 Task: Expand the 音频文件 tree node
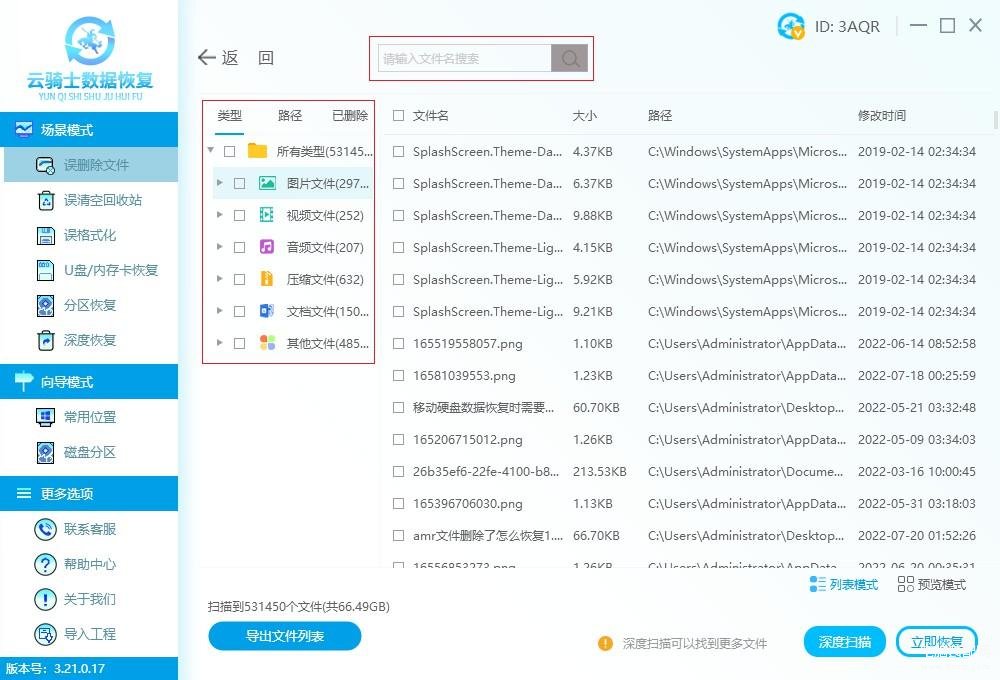click(219, 247)
